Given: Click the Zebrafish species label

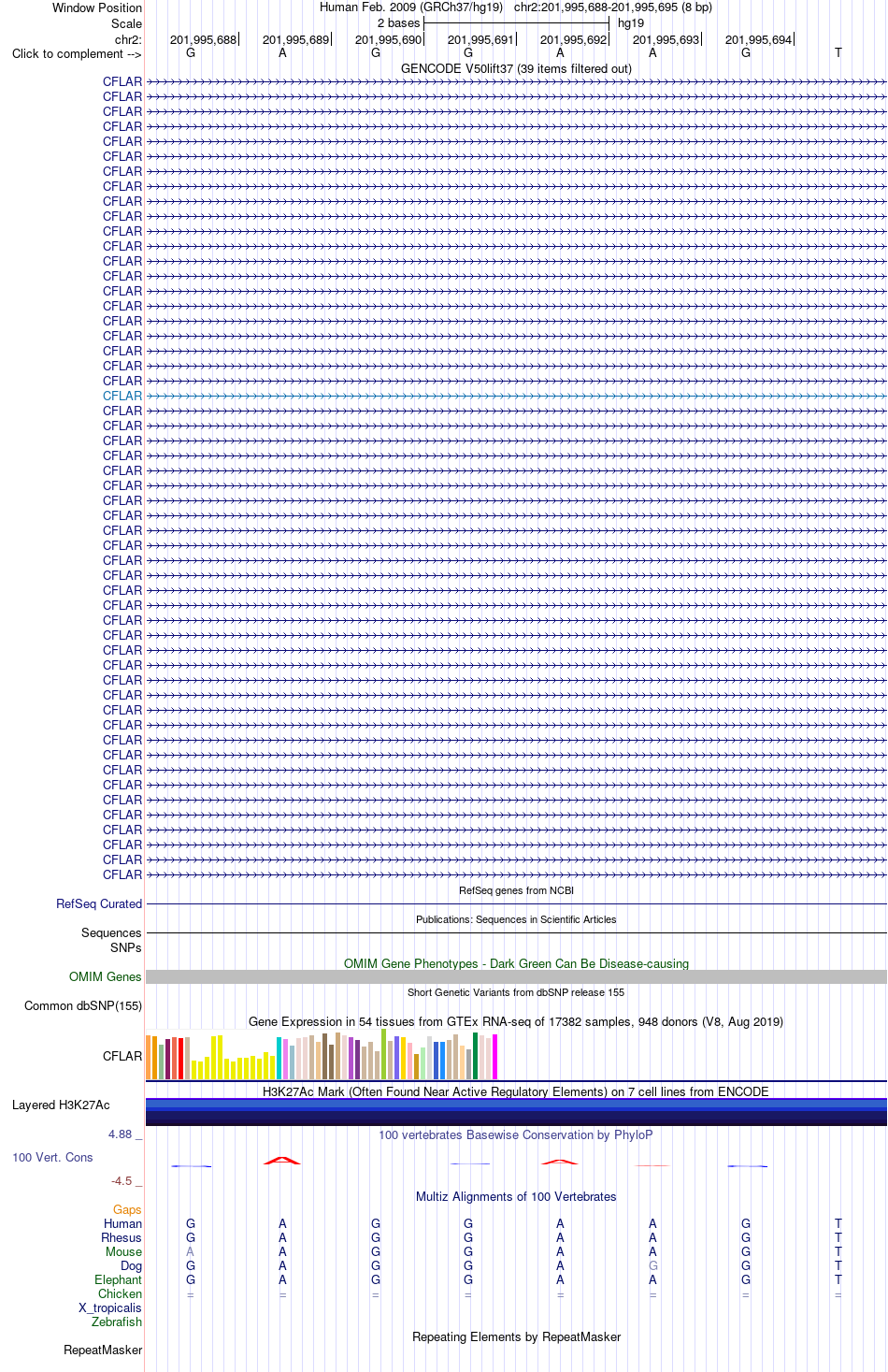Looking at the screenshot, I should click(117, 1321).
